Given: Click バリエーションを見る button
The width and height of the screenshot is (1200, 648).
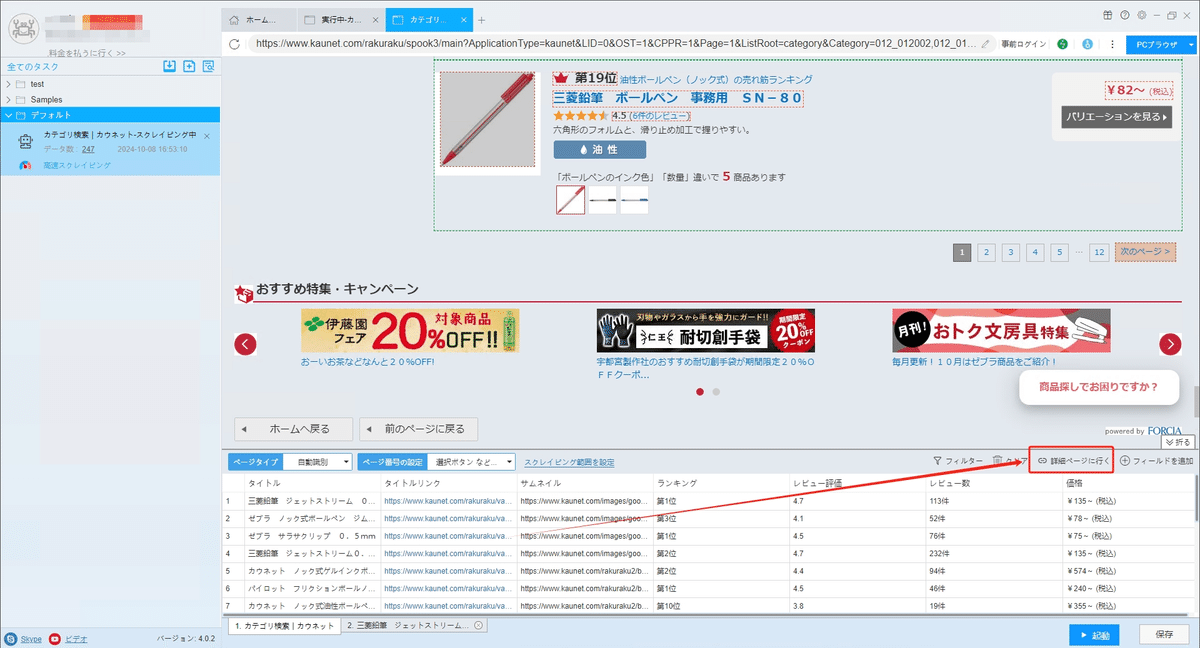Looking at the screenshot, I should (1116, 117).
